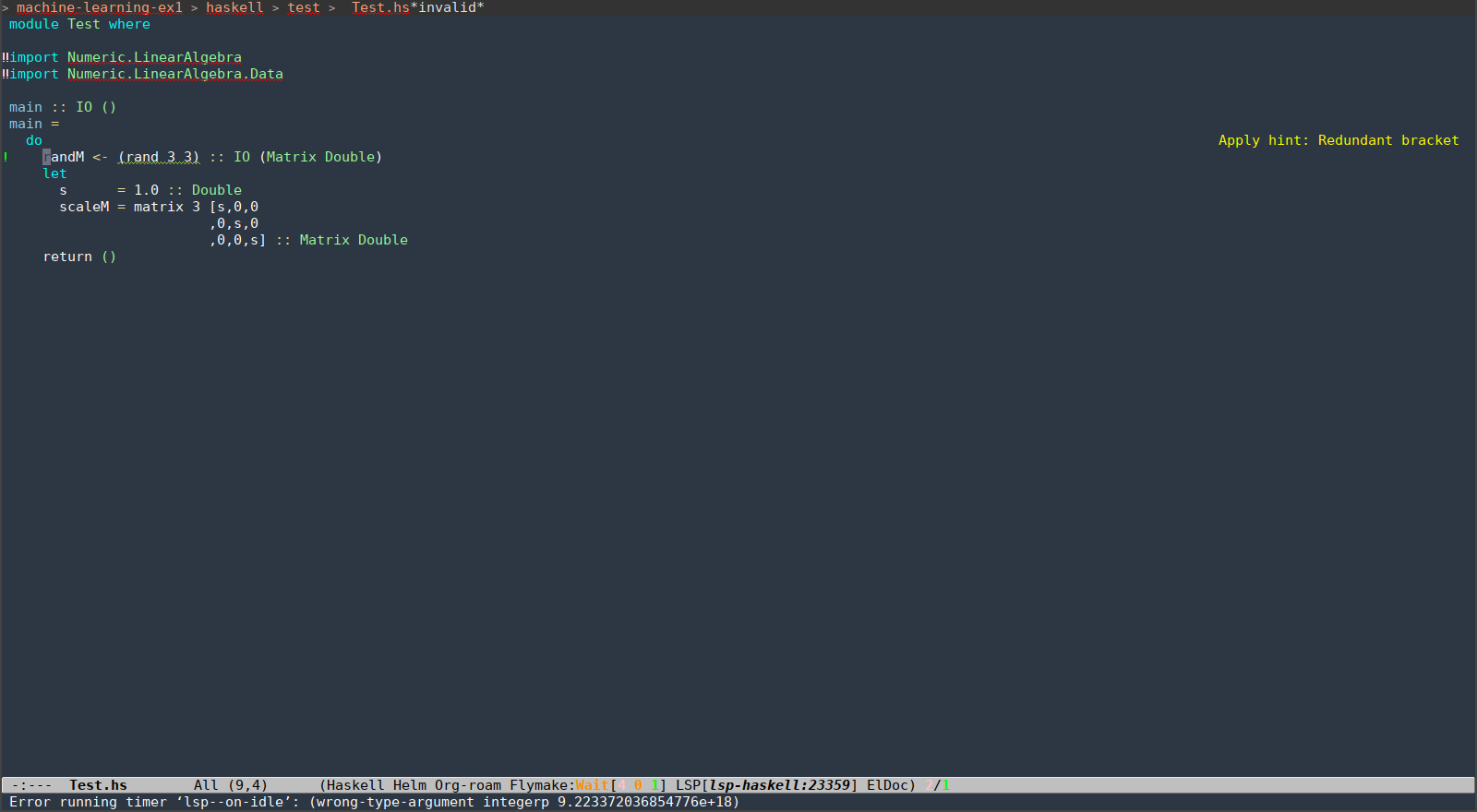Viewport: 1477px width, 812px height.
Task: Click the Flymake warning count 0
Action: 638,785
